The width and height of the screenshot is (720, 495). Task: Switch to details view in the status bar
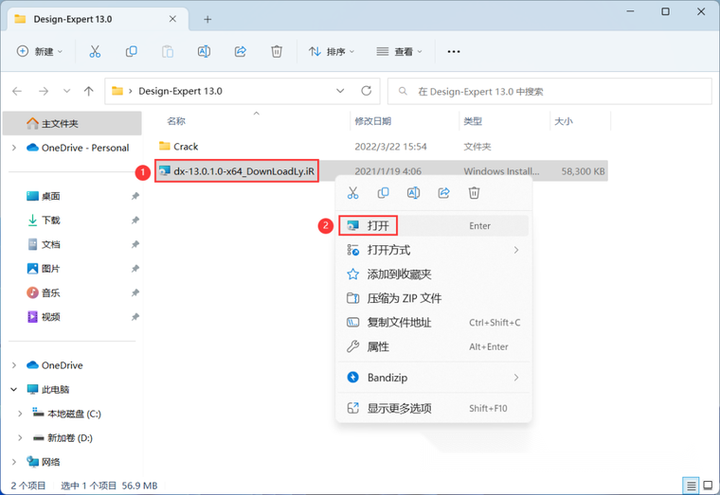click(x=691, y=485)
